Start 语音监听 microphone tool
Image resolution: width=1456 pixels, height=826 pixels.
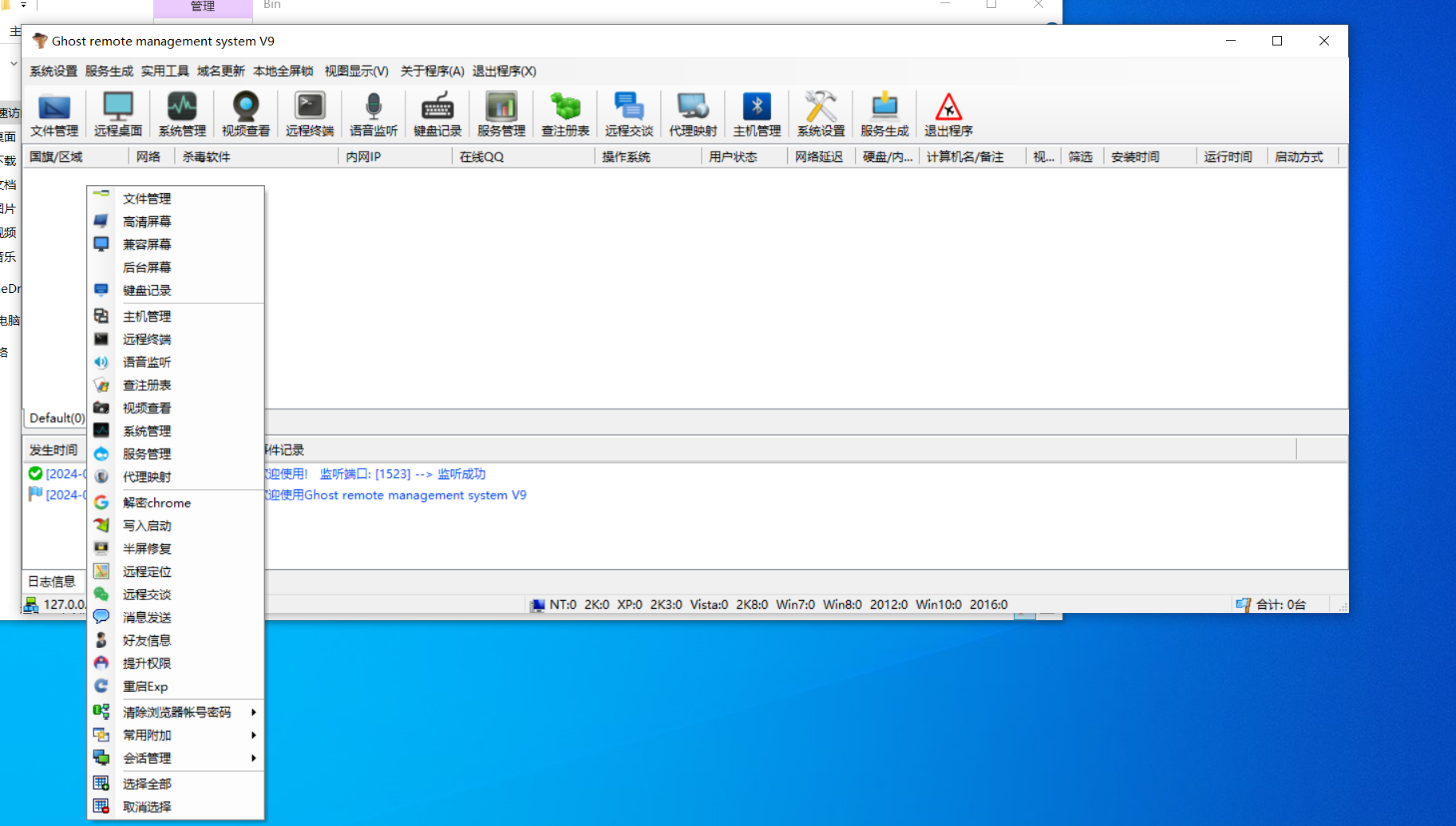[374, 114]
